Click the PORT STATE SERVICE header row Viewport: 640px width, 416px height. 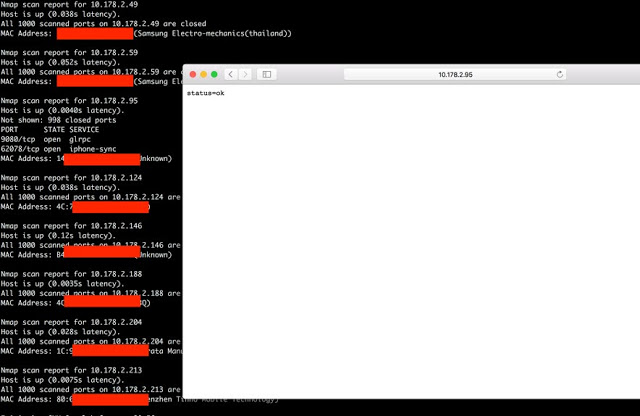tap(50, 129)
